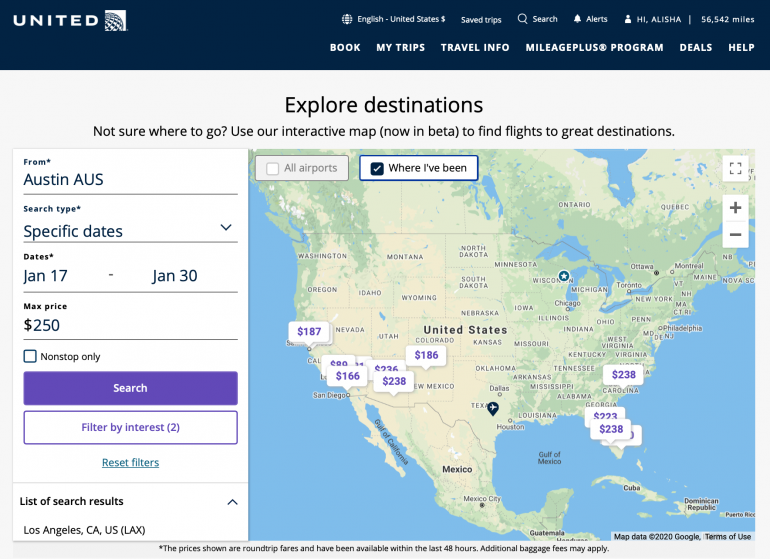
Task: Click the Max price field
Action: coord(130,325)
